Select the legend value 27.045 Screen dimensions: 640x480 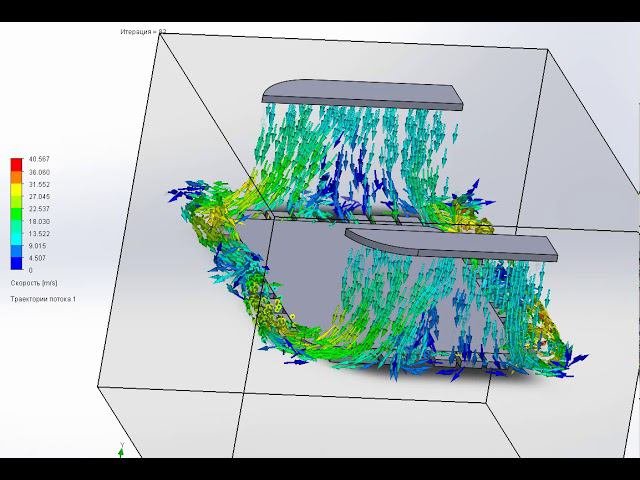click(39, 197)
